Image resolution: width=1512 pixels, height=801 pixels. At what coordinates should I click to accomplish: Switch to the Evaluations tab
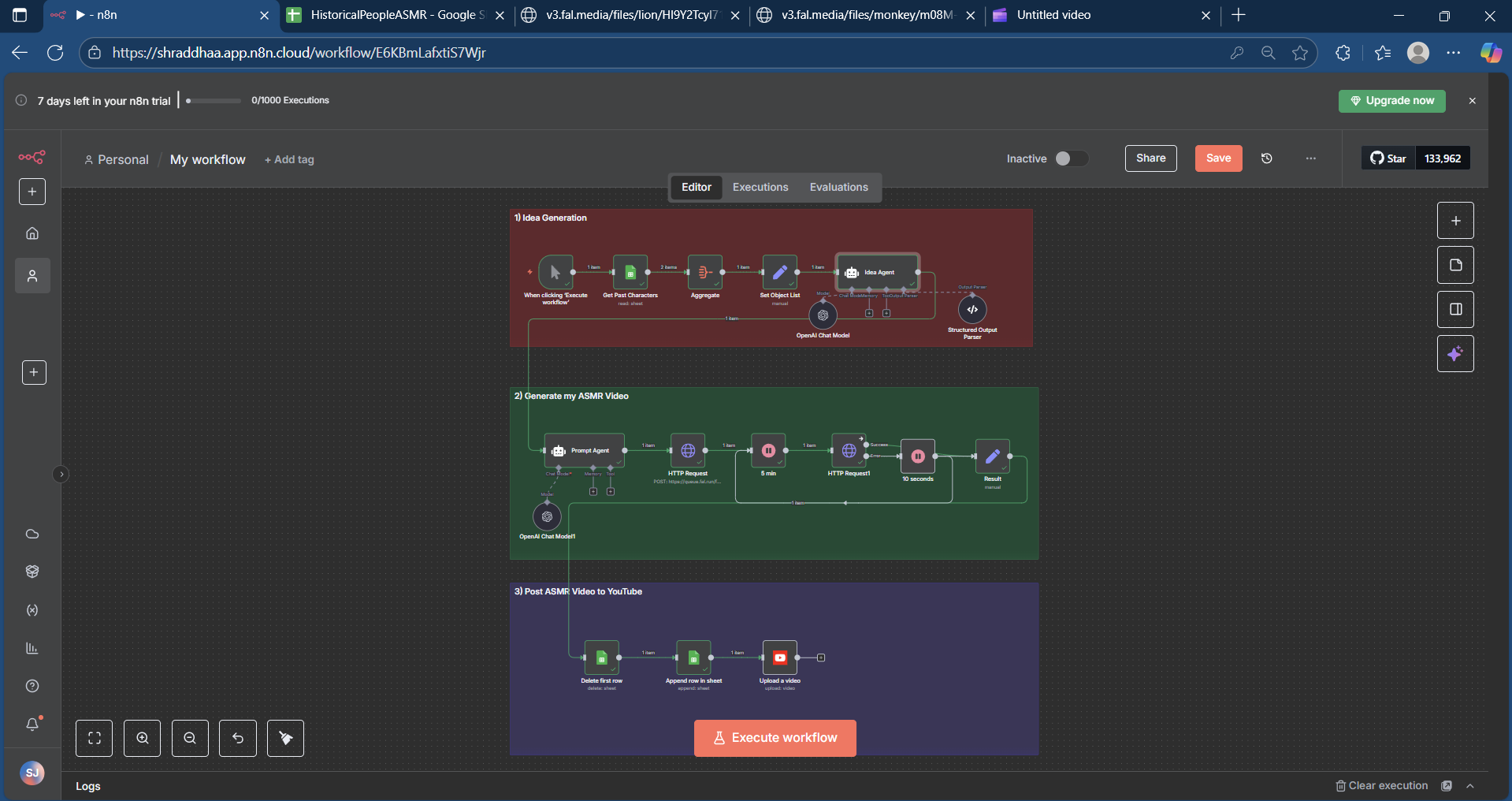coord(839,187)
